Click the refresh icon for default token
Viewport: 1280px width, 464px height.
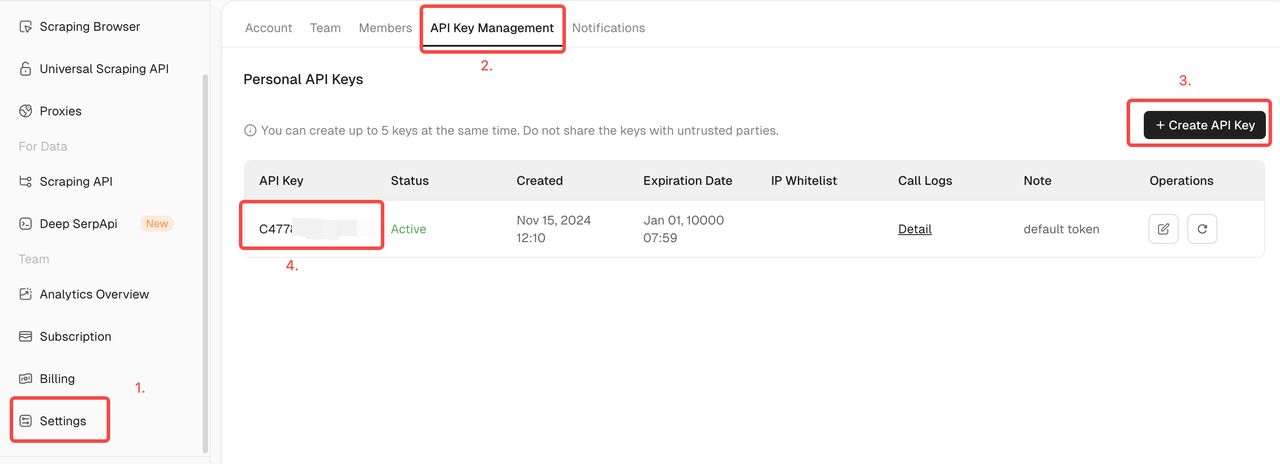coord(1202,229)
